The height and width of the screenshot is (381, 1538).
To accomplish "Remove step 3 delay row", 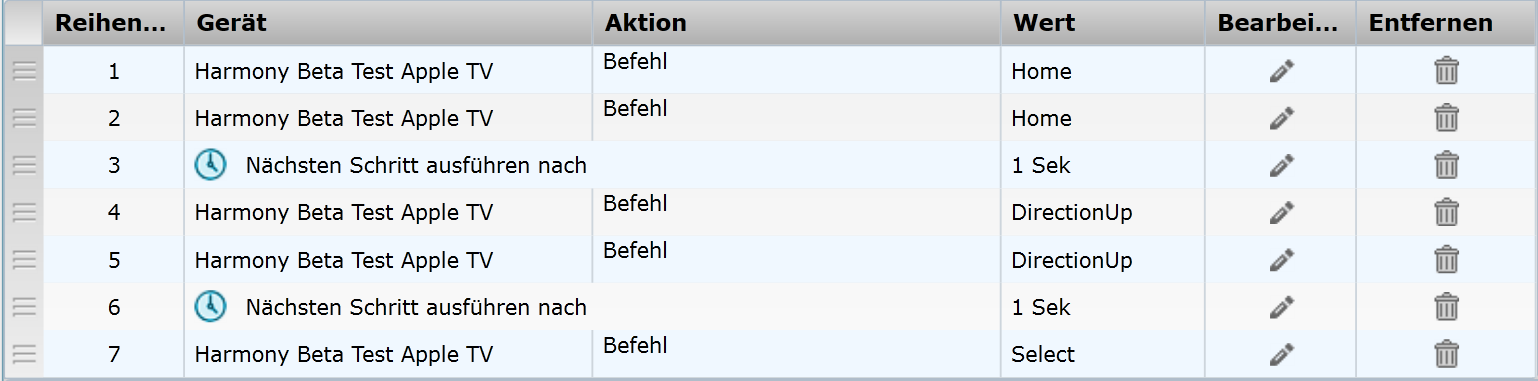I will (1446, 165).
